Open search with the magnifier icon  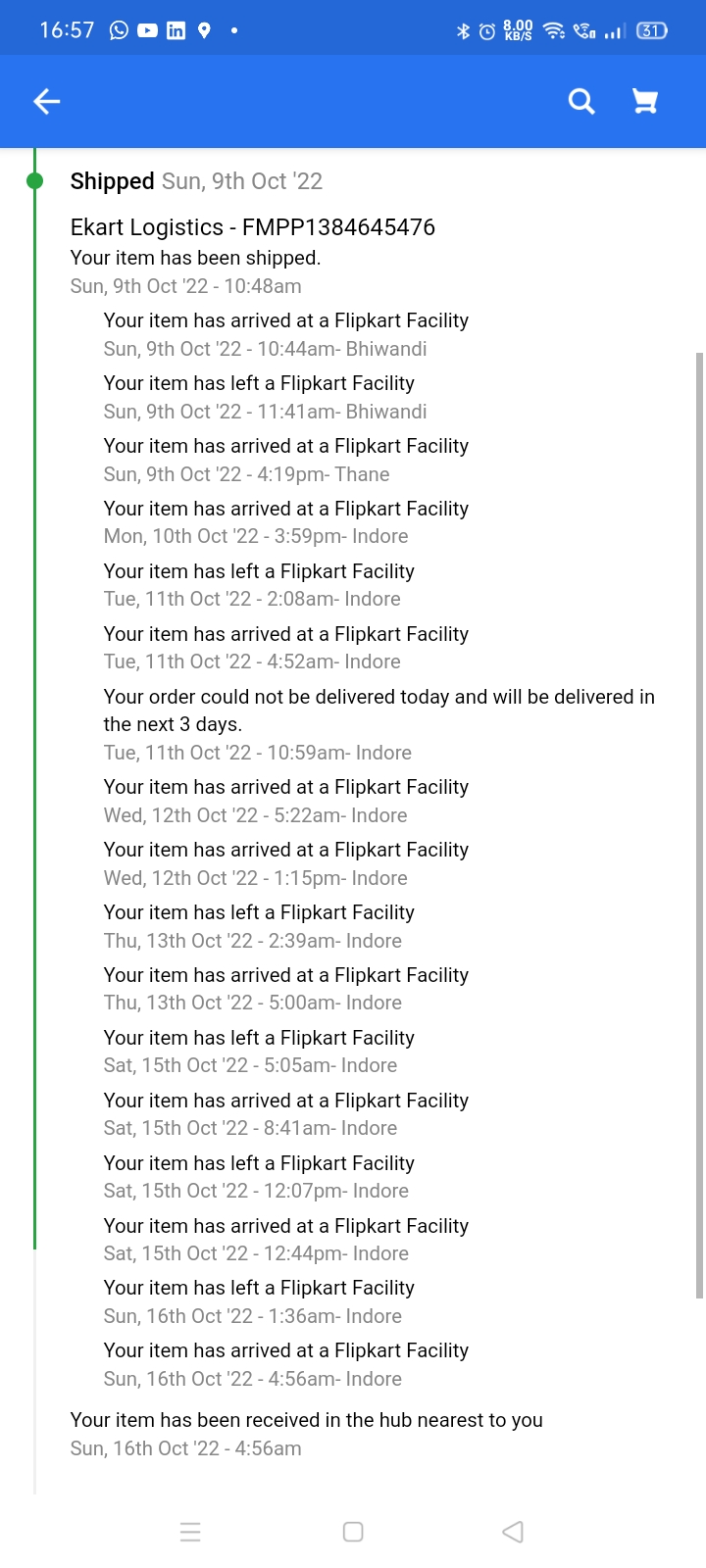(x=581, y=101)
